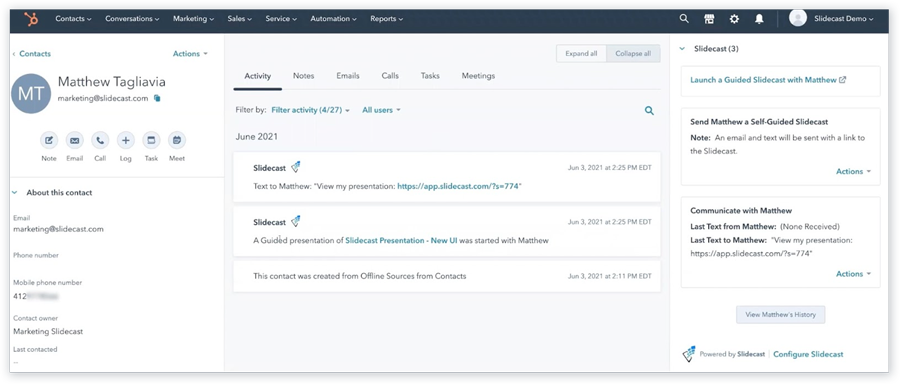Open contact Actions dropdown in left panel
Image resolution: width=900 pixels, height=384 pixels.
point(190,53)
